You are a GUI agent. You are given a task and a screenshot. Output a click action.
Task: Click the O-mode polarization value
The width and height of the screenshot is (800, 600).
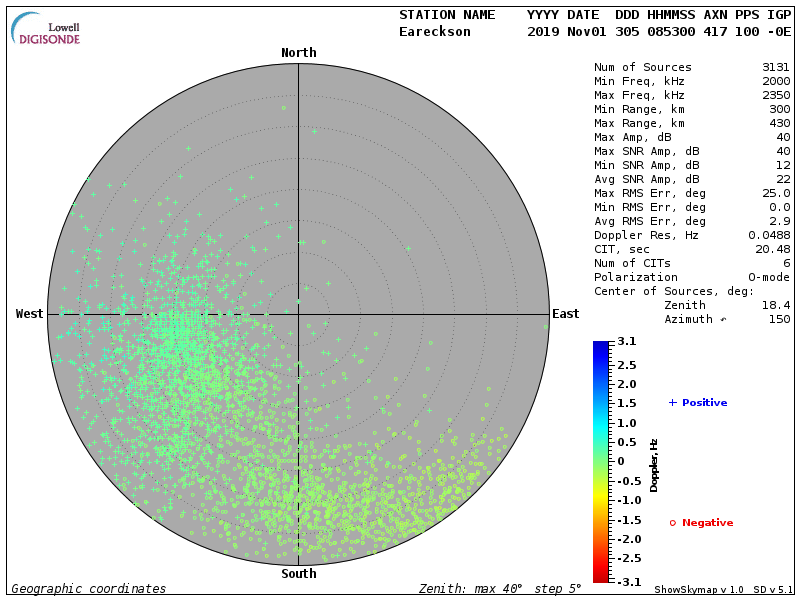pos(766,278)
